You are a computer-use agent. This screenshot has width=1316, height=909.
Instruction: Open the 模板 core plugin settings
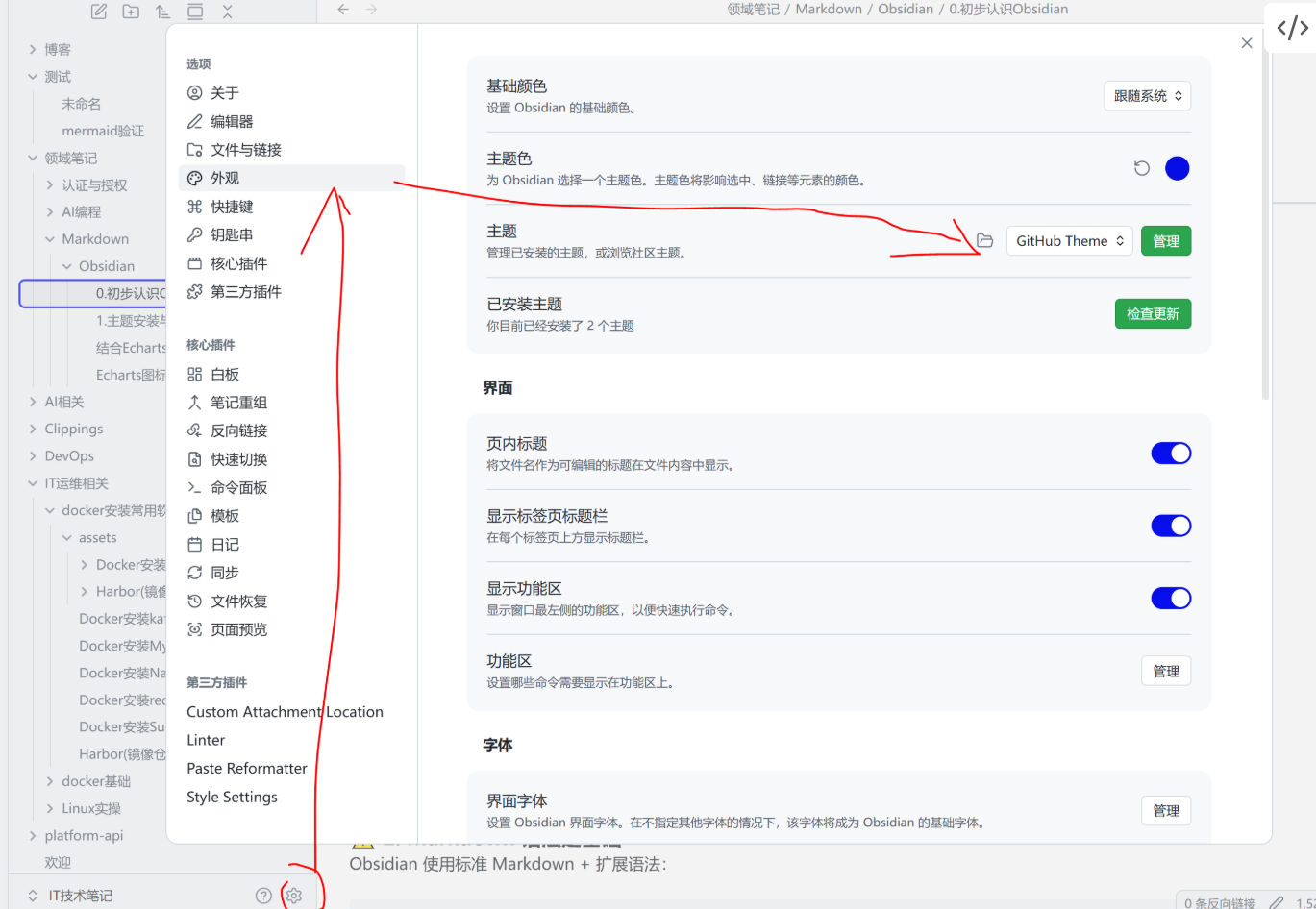pyautogui.click(x=291, y=516)
